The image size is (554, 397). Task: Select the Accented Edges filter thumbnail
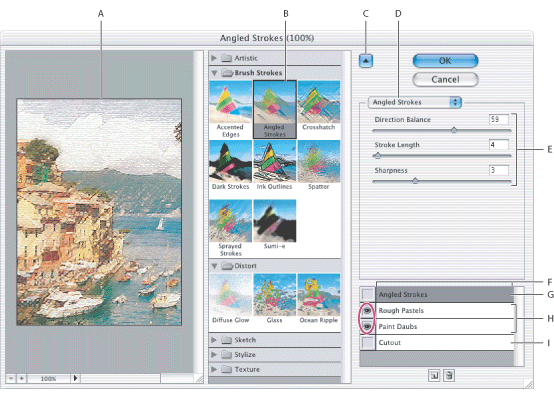pyautogui.click(x=230, y=102)
